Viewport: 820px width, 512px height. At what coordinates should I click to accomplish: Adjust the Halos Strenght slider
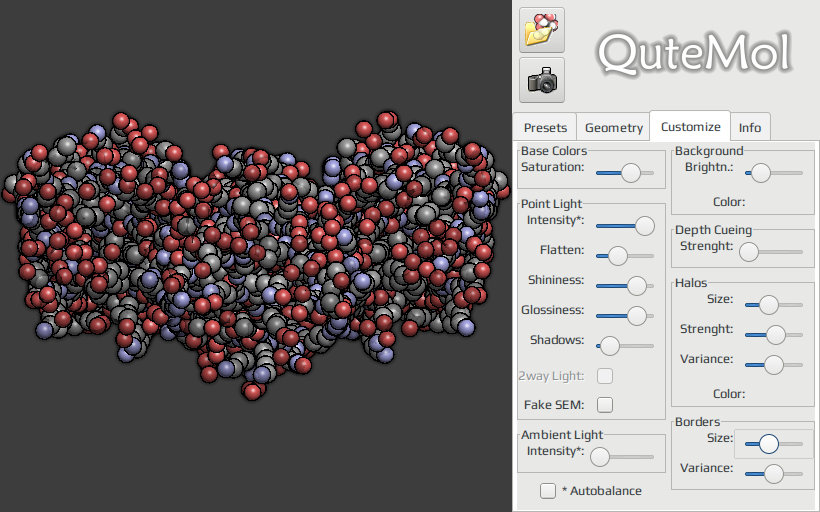click(x=776, y=335)
